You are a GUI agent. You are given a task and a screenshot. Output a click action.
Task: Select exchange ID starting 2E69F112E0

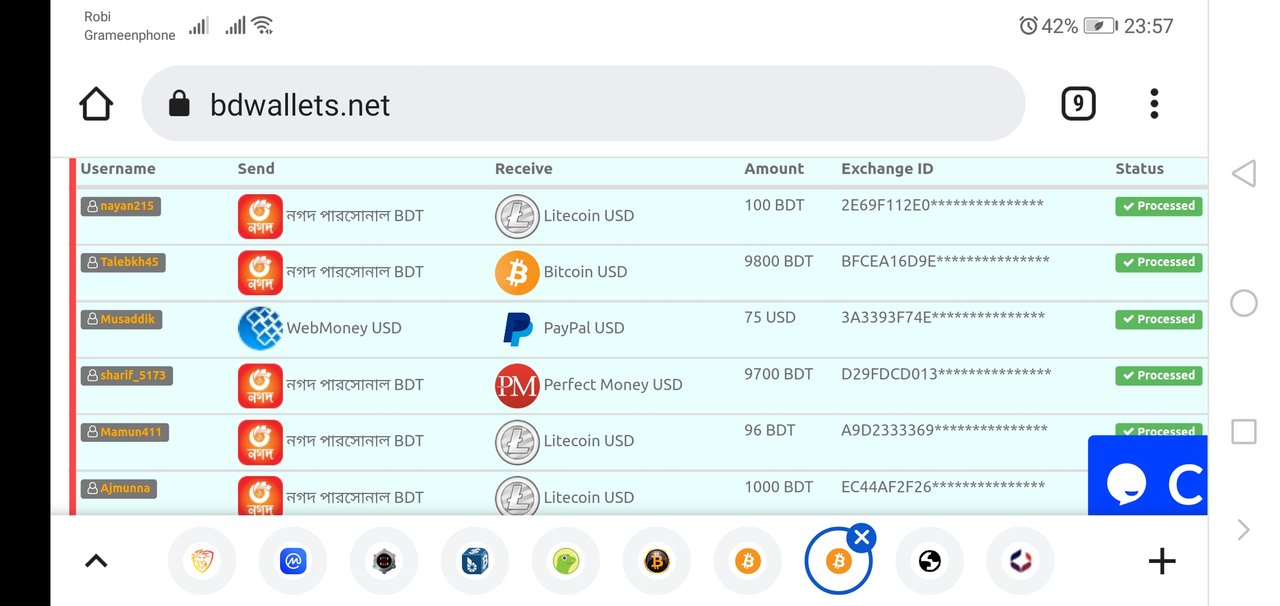(x=942, y=205)
